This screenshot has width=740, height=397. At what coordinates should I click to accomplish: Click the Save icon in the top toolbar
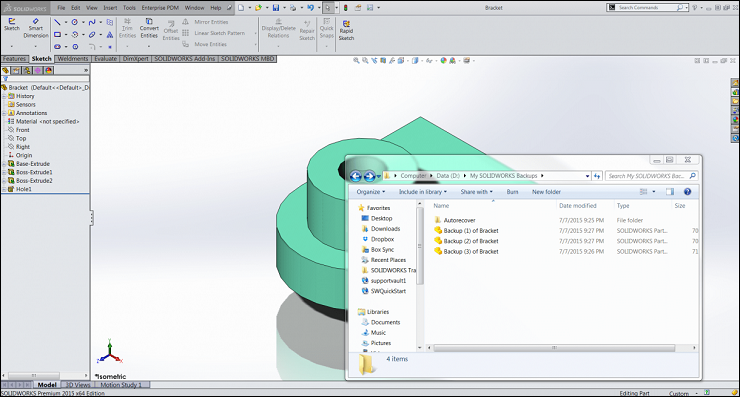[276, 8]
